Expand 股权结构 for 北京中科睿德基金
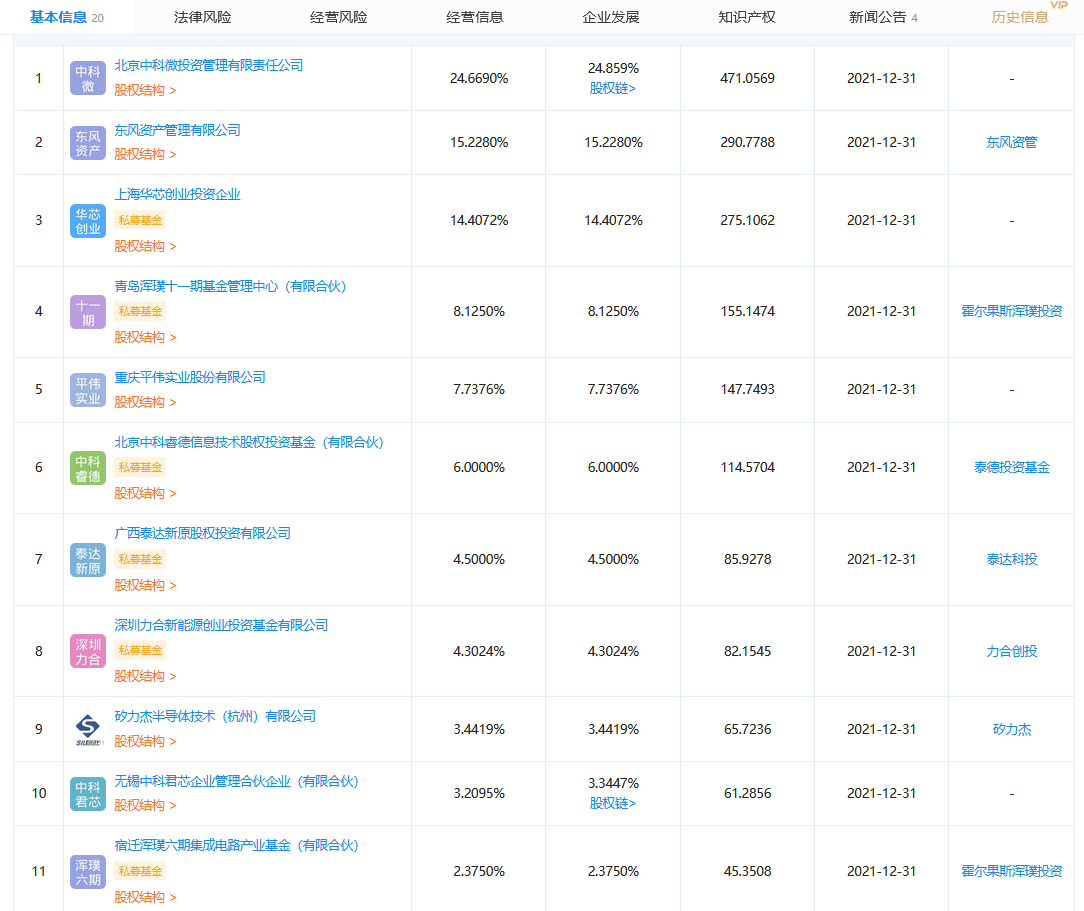The width and height of the screenshot is (1084, 911). [145, 494]
